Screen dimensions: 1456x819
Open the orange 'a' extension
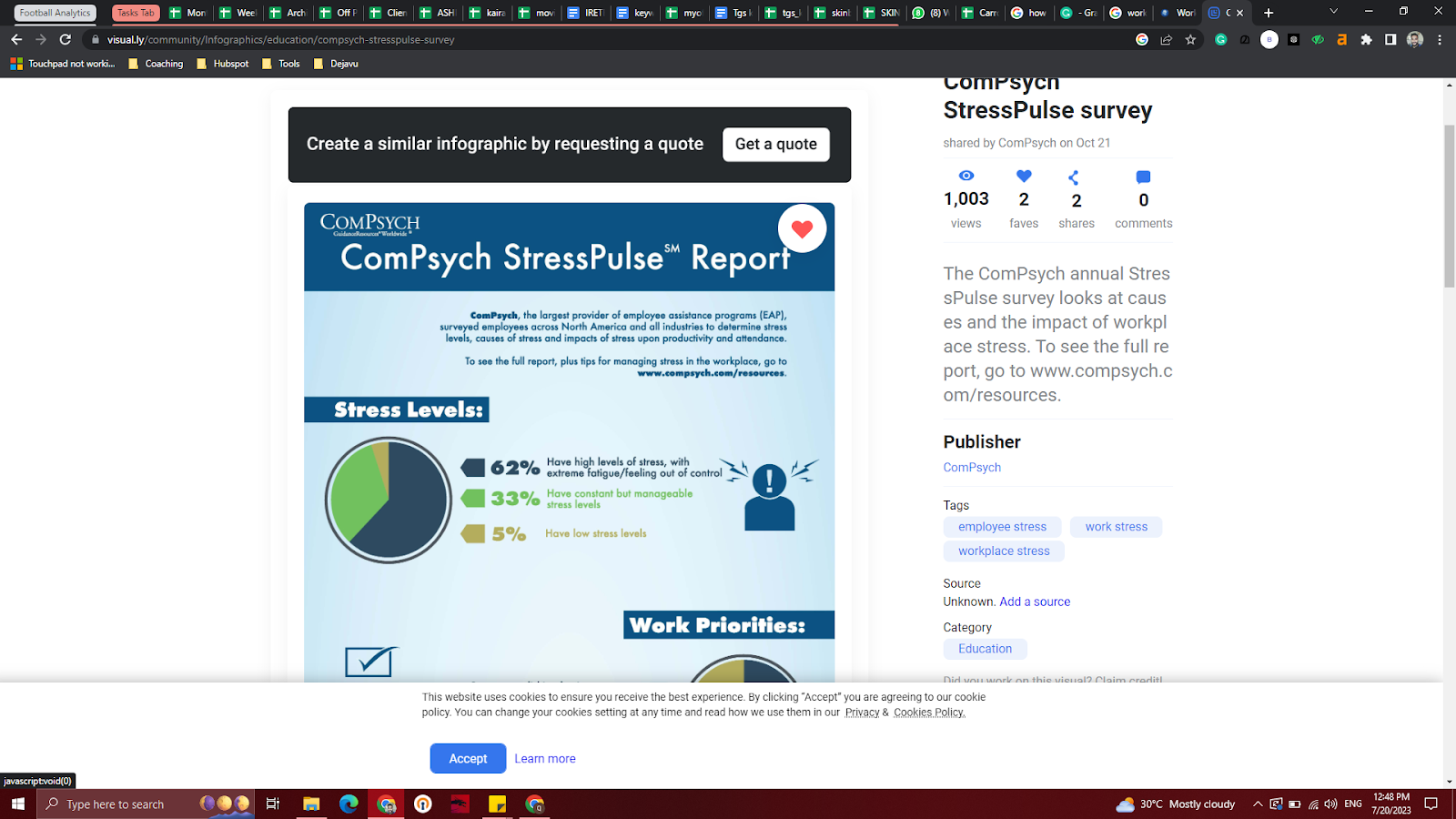(x=1341, y=39)
